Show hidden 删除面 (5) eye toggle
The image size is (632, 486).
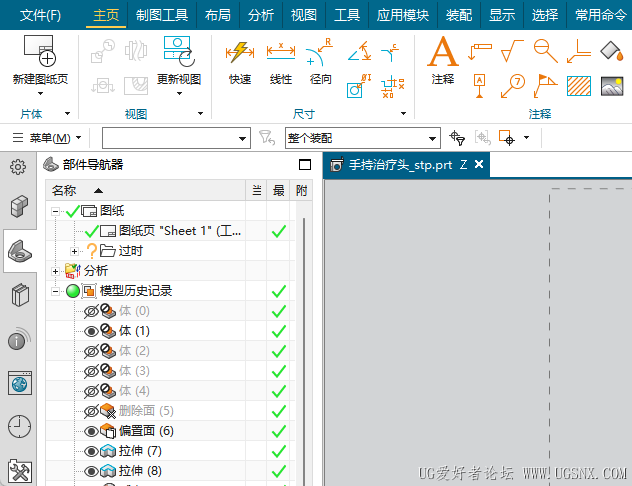click(x=91, y=411)
